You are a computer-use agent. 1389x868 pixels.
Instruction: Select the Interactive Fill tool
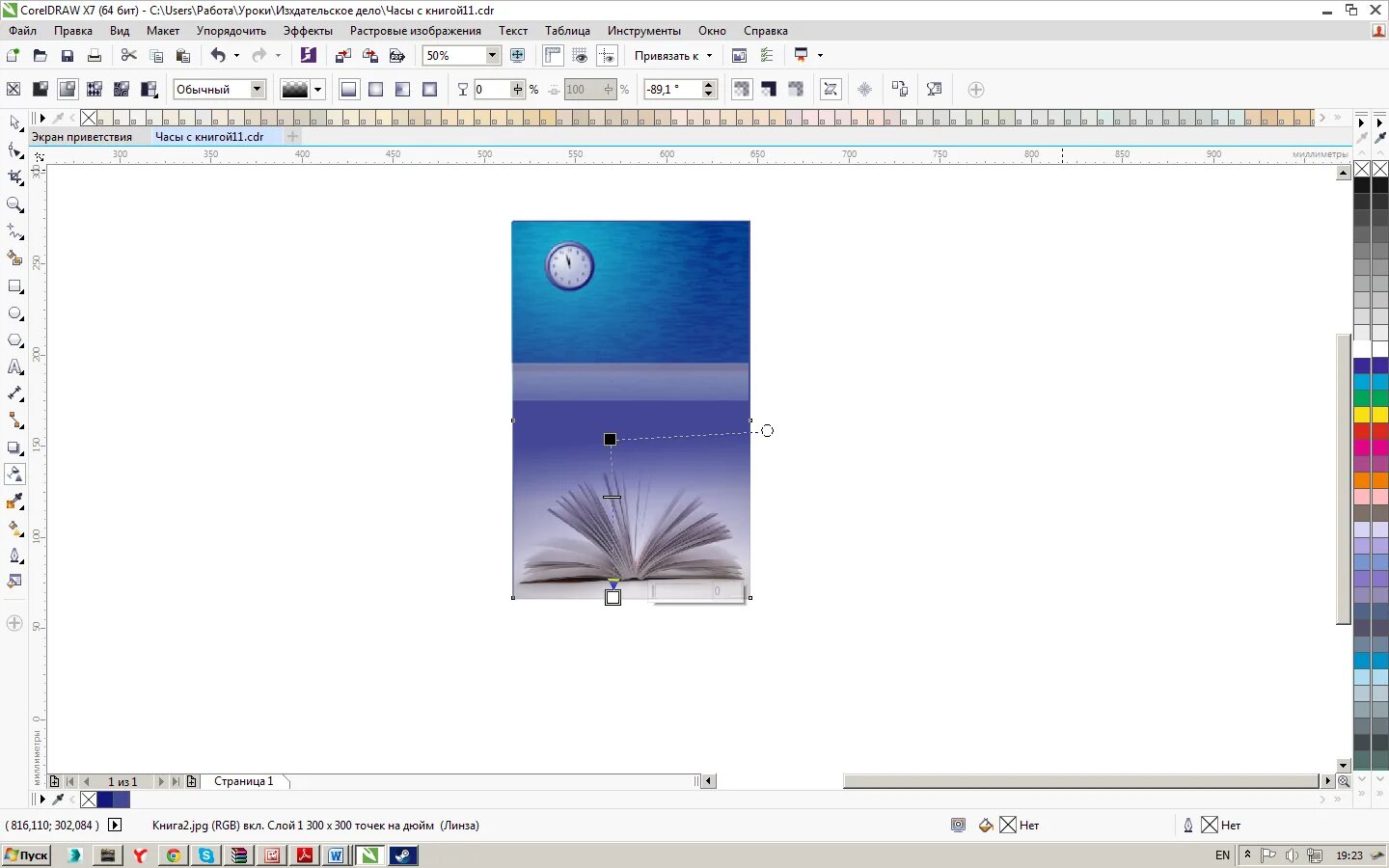(14, 529)
